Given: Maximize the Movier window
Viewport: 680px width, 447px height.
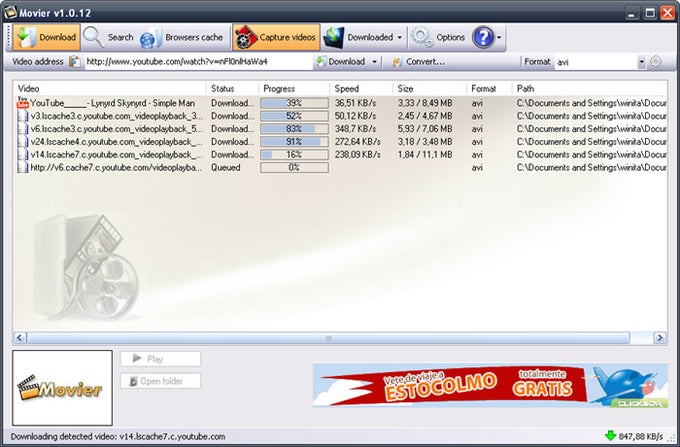Looking at the screenshot, I should pos(650,13).
